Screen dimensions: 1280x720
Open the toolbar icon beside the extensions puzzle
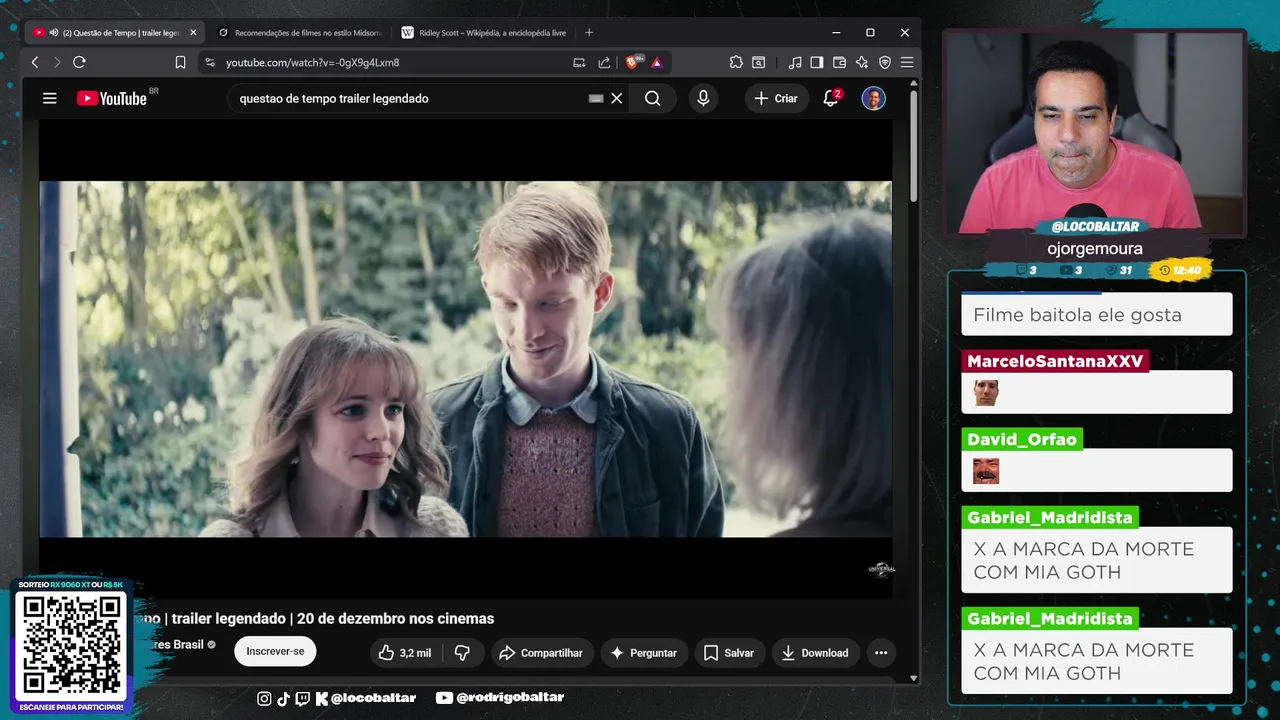759,62
